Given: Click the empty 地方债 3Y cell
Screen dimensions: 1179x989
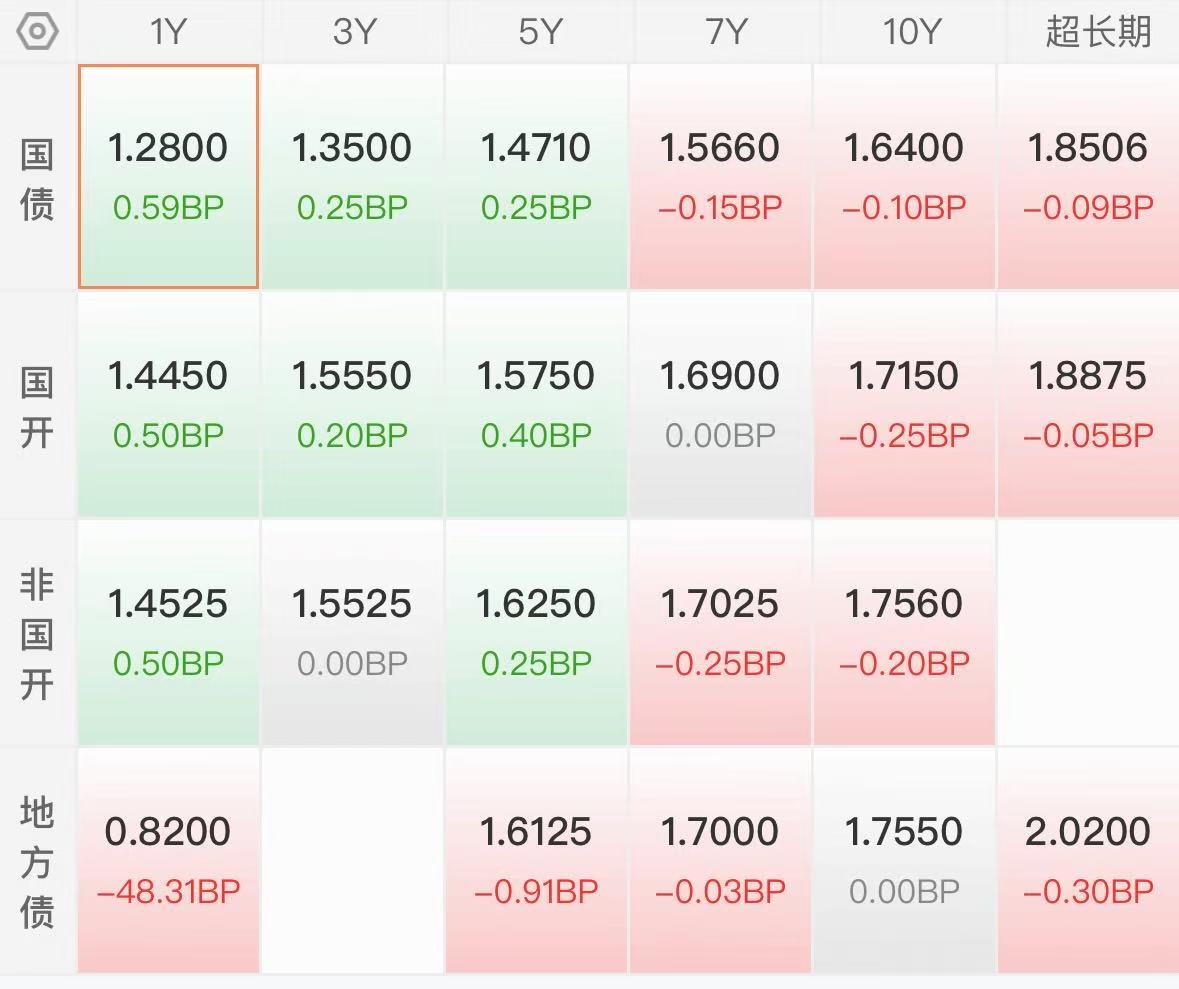Looking at the screenshot, I should click(x=352, y=860).
